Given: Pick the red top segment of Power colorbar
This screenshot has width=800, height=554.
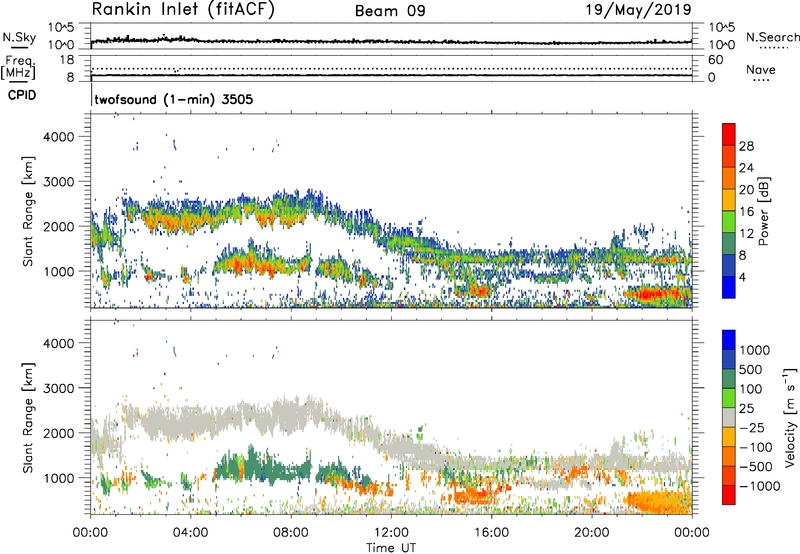Looking at the screenshot, I should pos(729,134).
